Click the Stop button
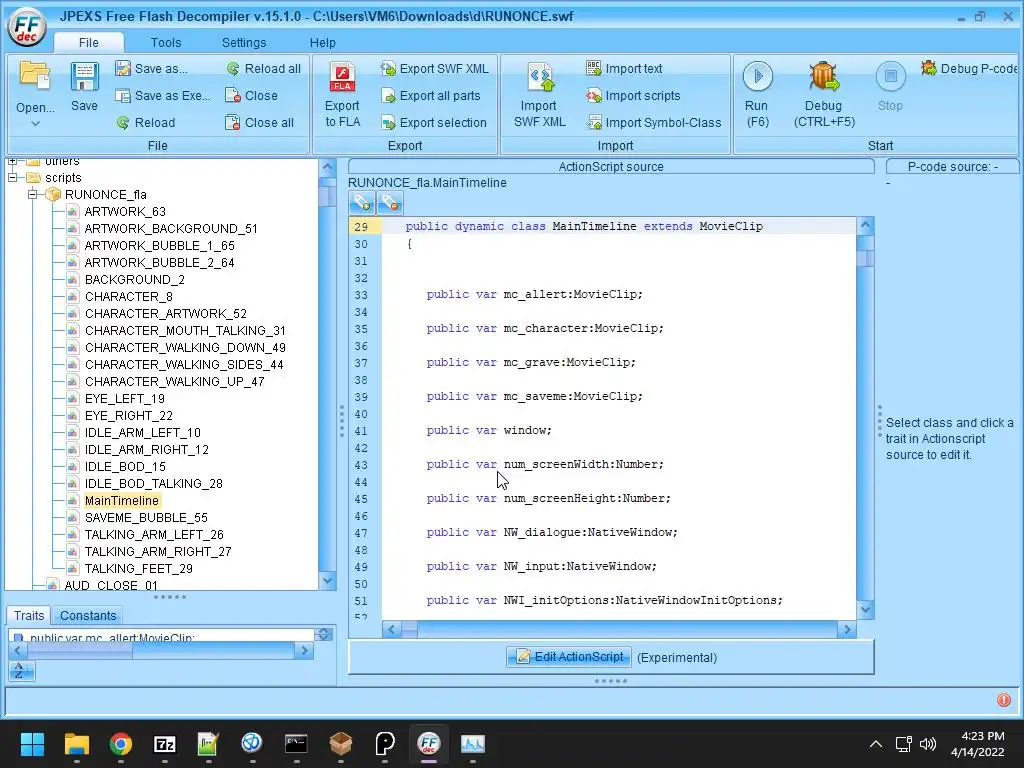 [890, 86]
